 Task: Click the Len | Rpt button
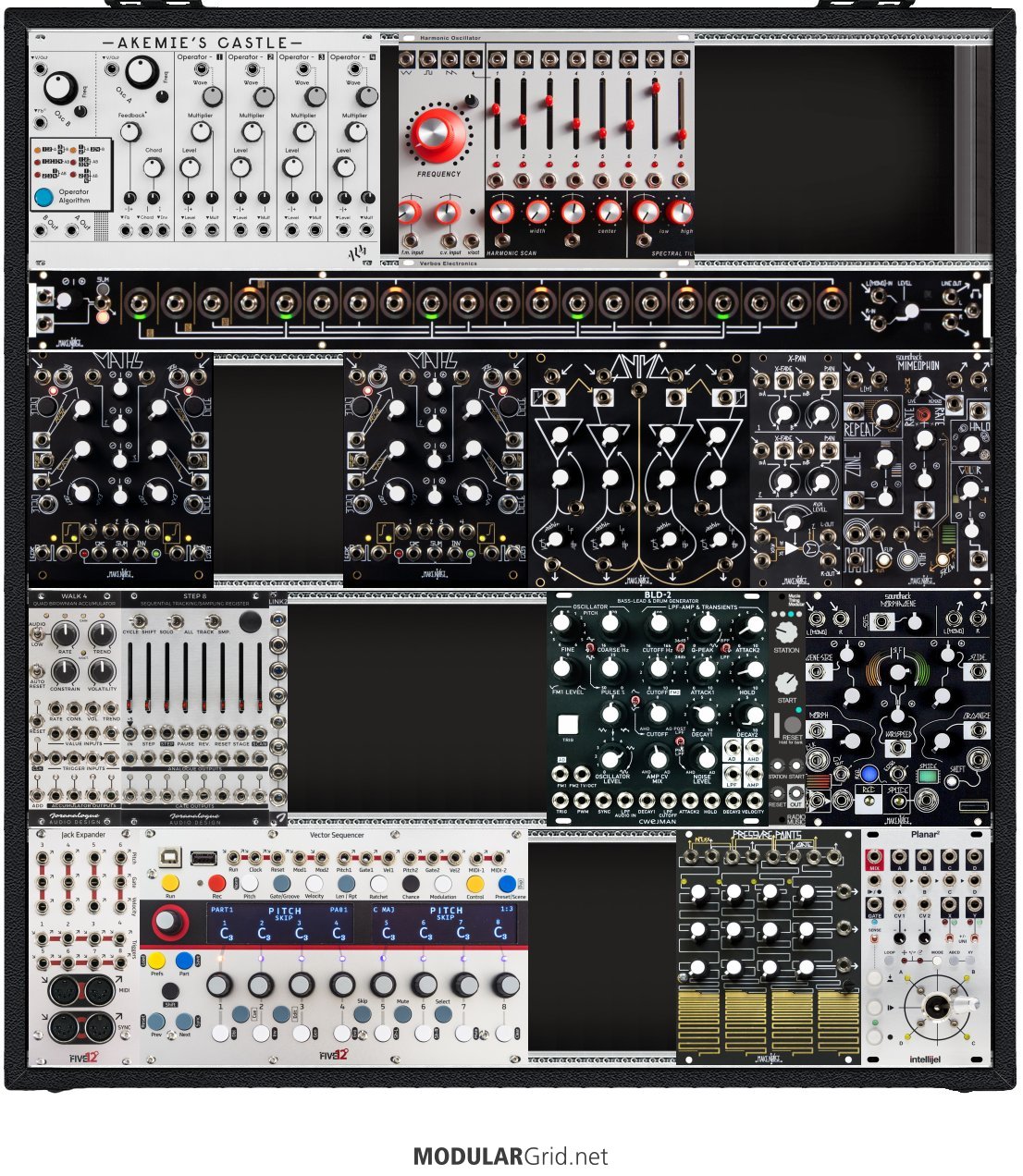click(347, 883)
